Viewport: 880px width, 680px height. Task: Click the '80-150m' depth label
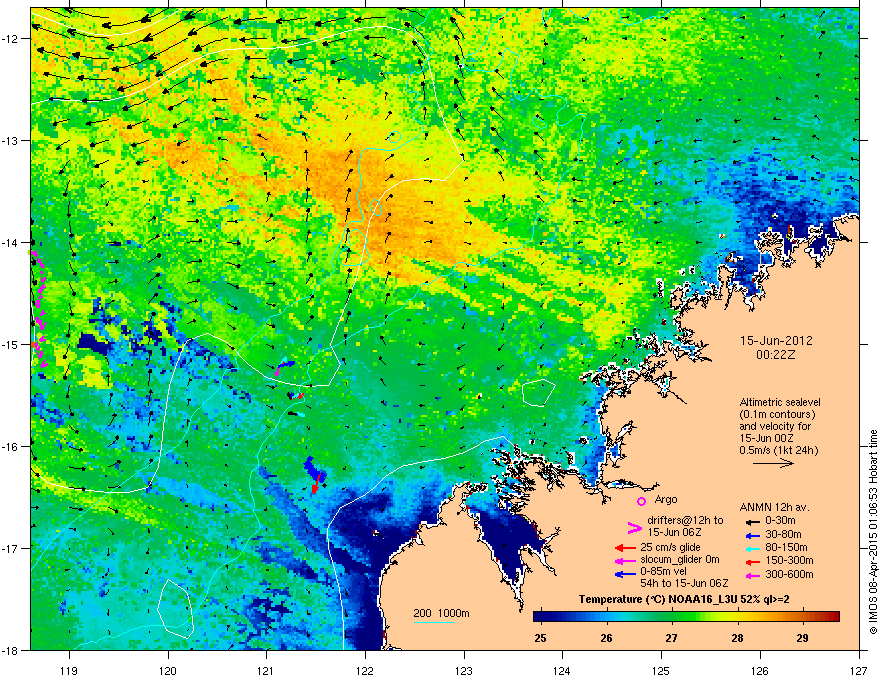[x=786, y=547]
